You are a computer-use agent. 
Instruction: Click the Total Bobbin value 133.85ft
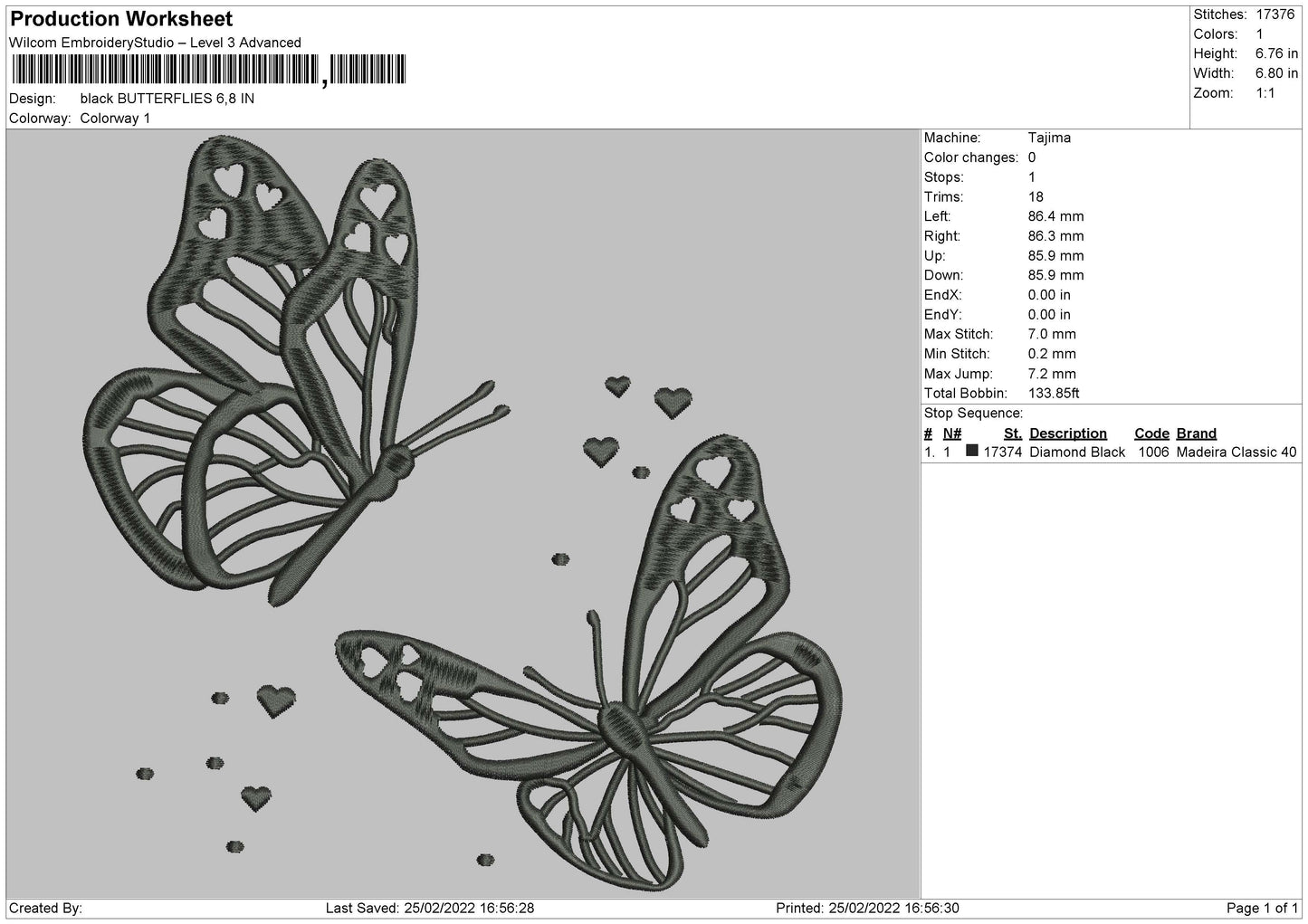1054,394
